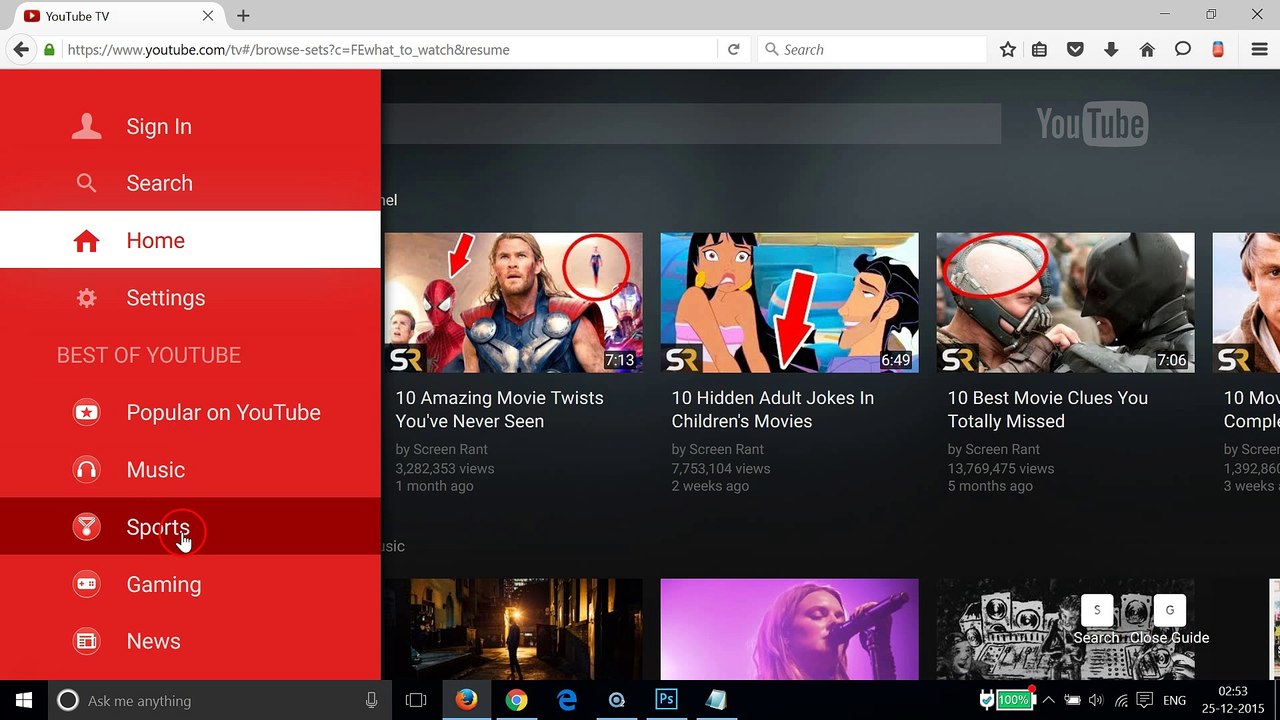Screen dimensions: 1280x720
Task: Open a new tab with plus button
Action: [243, 15]
